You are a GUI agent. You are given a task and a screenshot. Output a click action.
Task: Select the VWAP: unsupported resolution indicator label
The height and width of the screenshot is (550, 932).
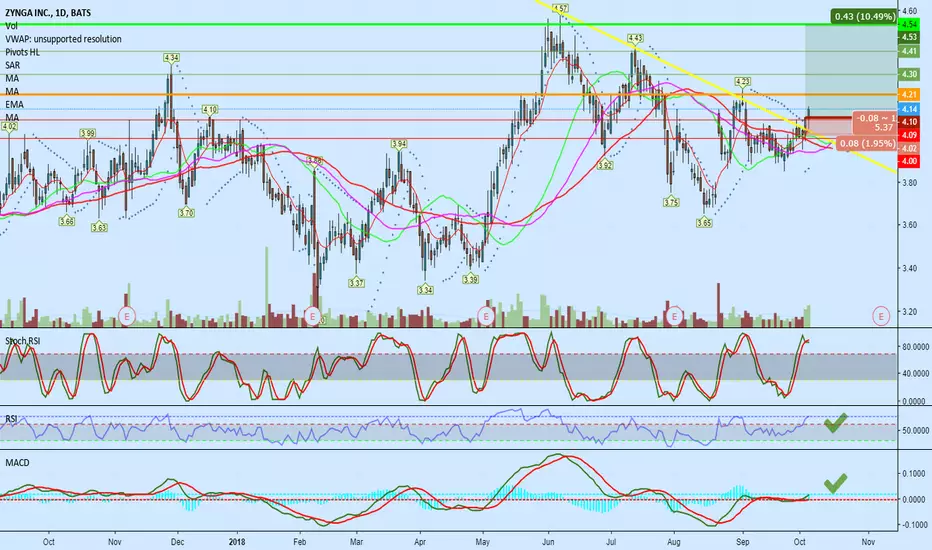(x=63, y=39)
